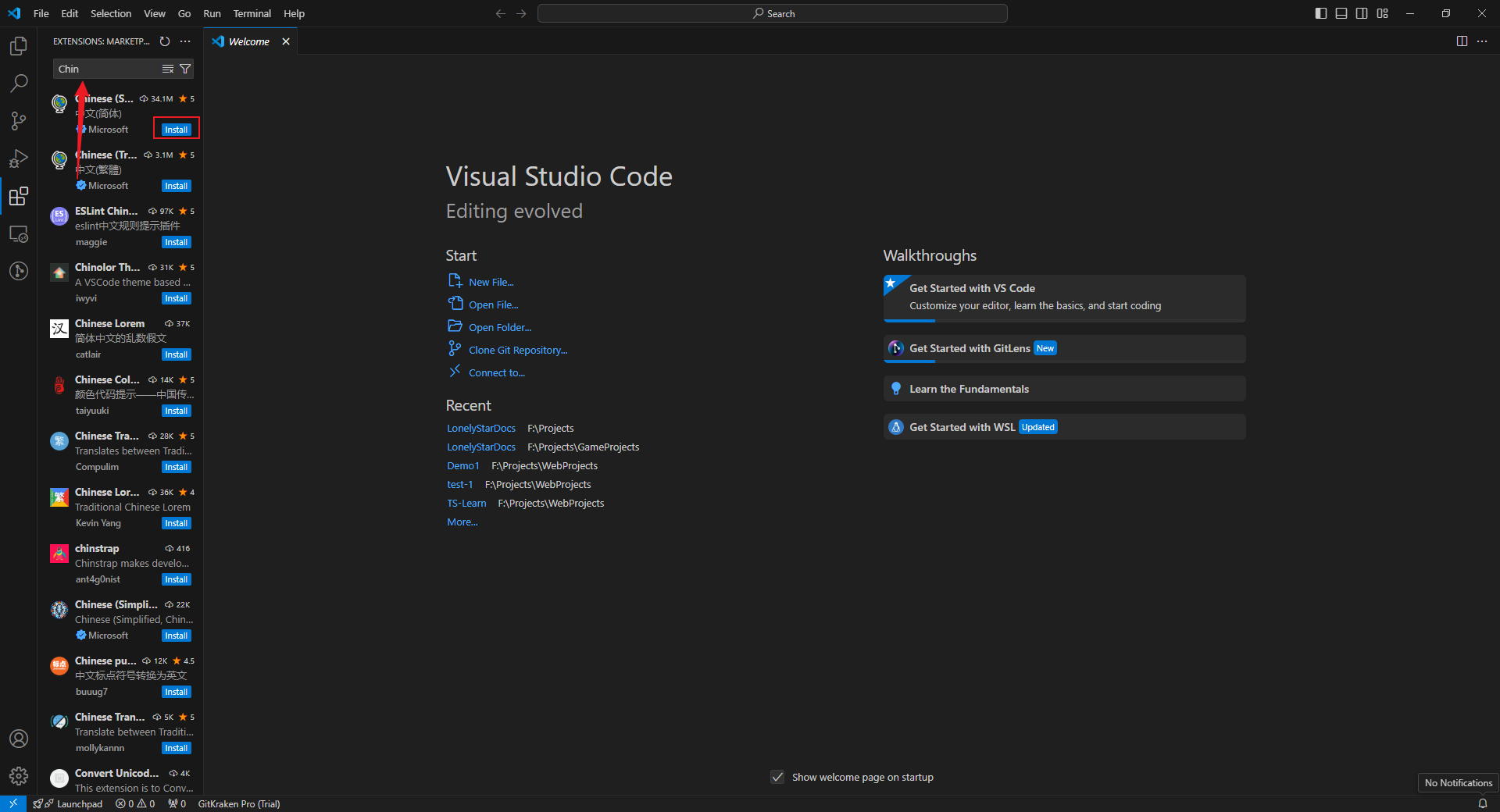Install Chinese Simplified 中文(简体) extension
This screenshot has height=812, width=1500.
pos(177,130)
